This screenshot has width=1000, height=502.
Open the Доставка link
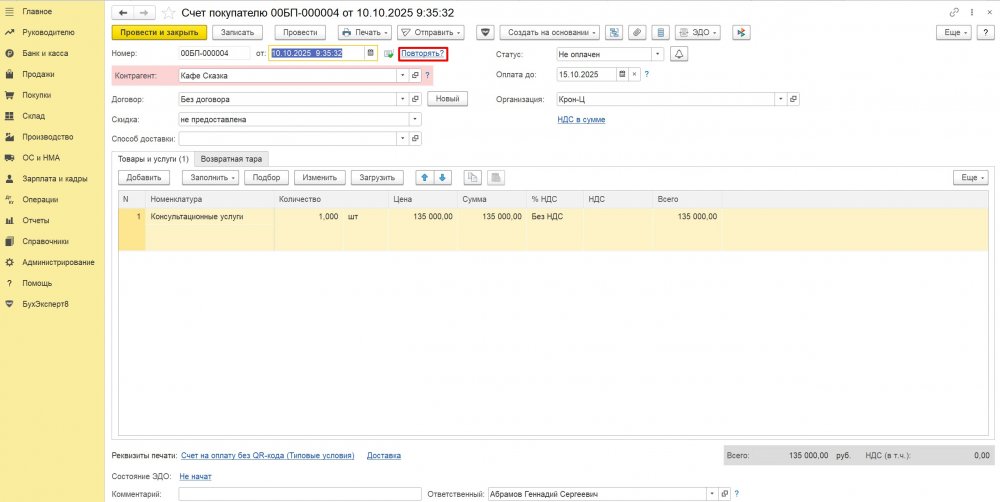pos(384,455)
